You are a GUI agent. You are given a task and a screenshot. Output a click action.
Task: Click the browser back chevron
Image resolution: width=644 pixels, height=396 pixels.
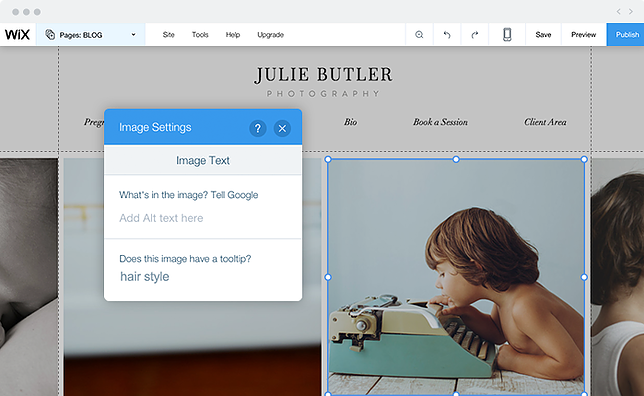click(618, 12)
